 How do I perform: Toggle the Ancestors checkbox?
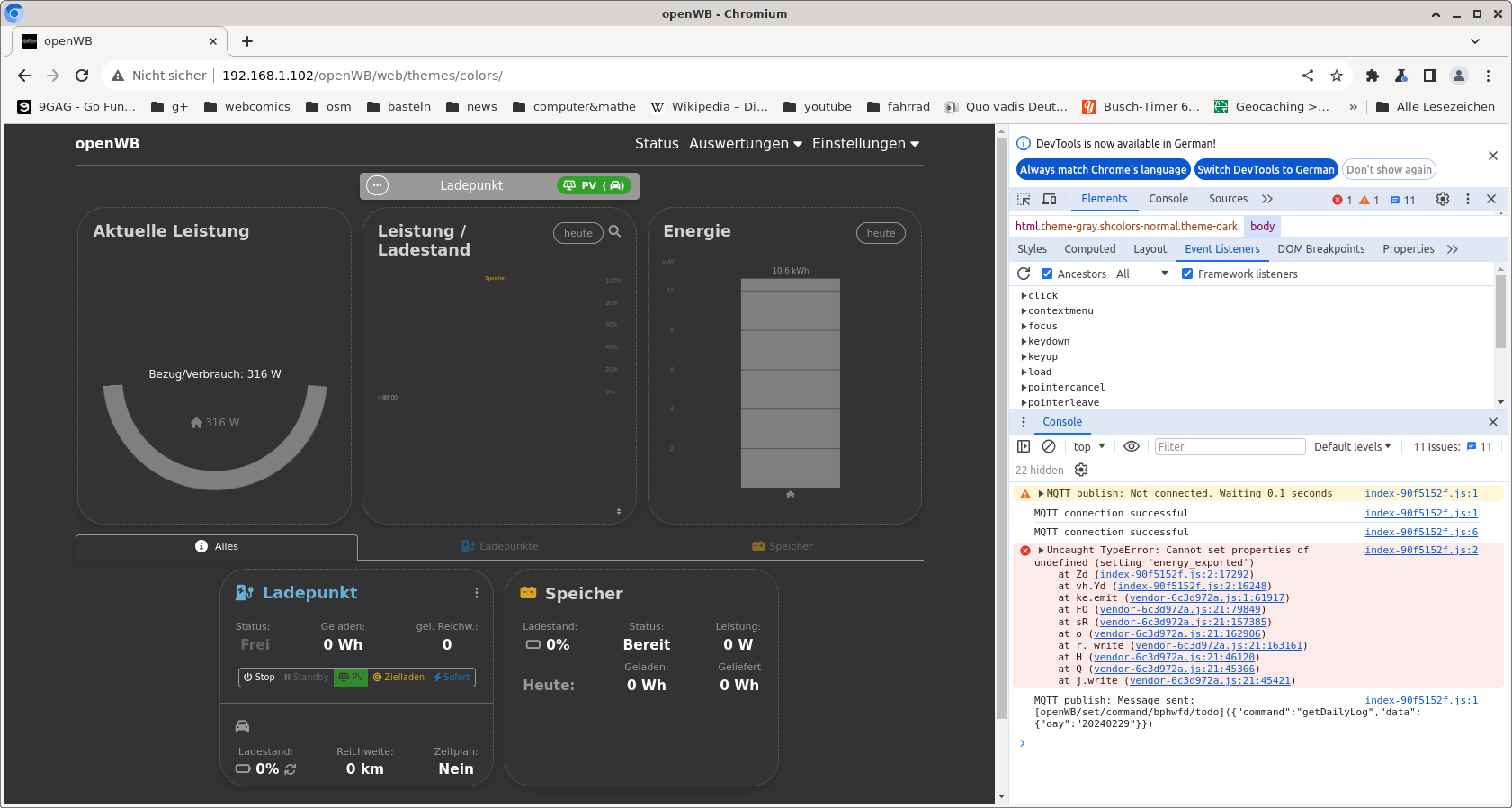point(1047,274)
